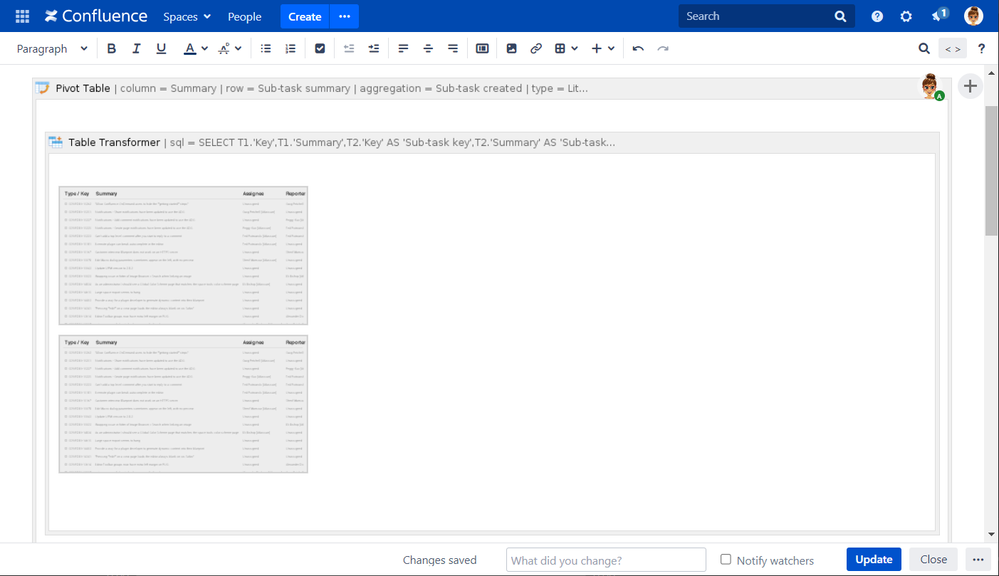
Task: Insert a link
Action: [536, 48]
